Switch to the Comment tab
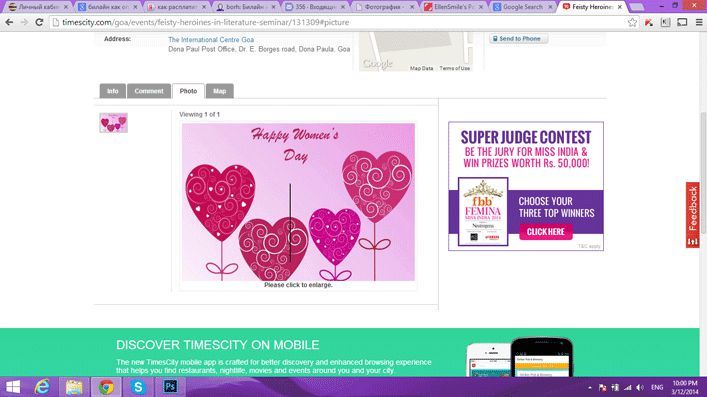 pyautogui.click(x=149, y=91)
